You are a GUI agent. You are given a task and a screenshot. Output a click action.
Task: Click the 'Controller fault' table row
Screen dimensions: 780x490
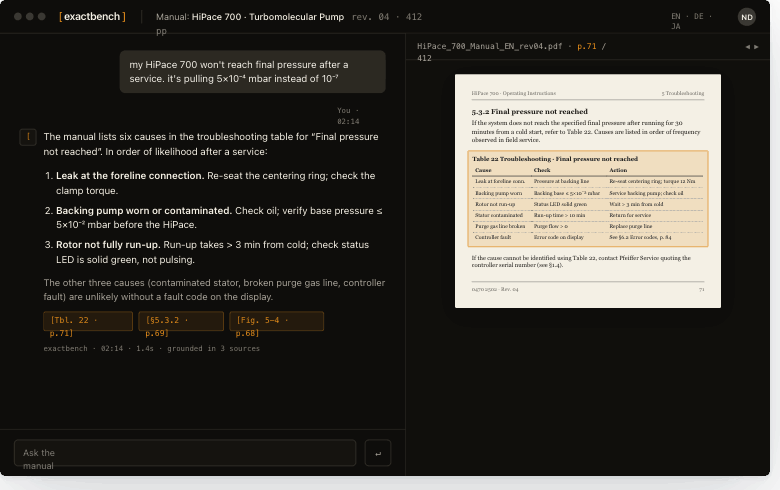587,237
